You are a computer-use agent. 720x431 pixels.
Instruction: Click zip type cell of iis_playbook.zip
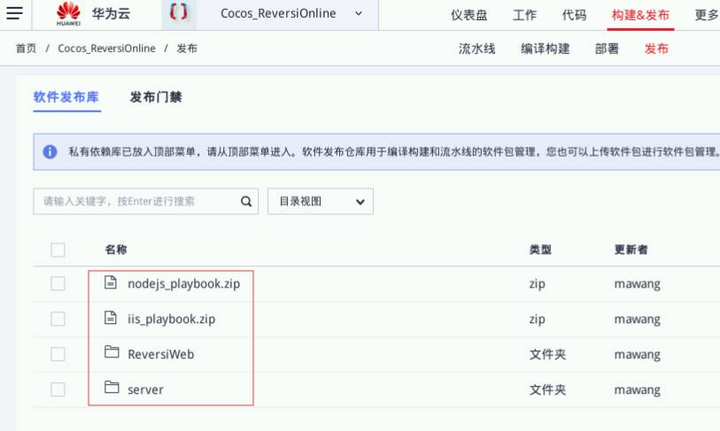tap(537, 319)
